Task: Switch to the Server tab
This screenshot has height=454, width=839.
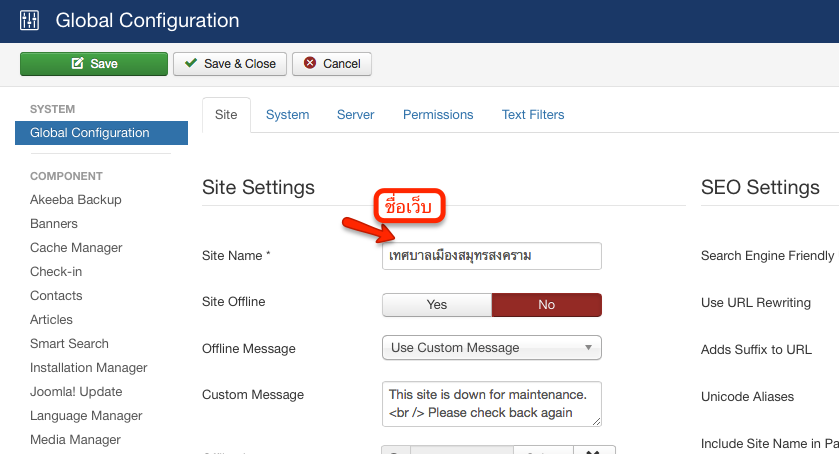Action: tap(355, 115)
